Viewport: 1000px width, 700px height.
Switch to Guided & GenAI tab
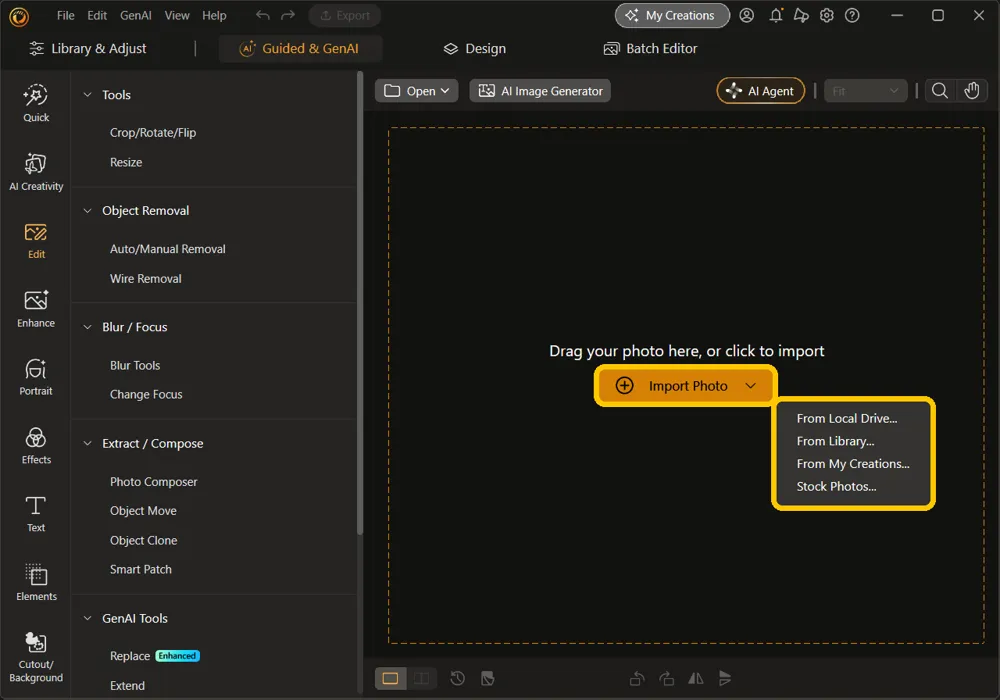[300, 48]
